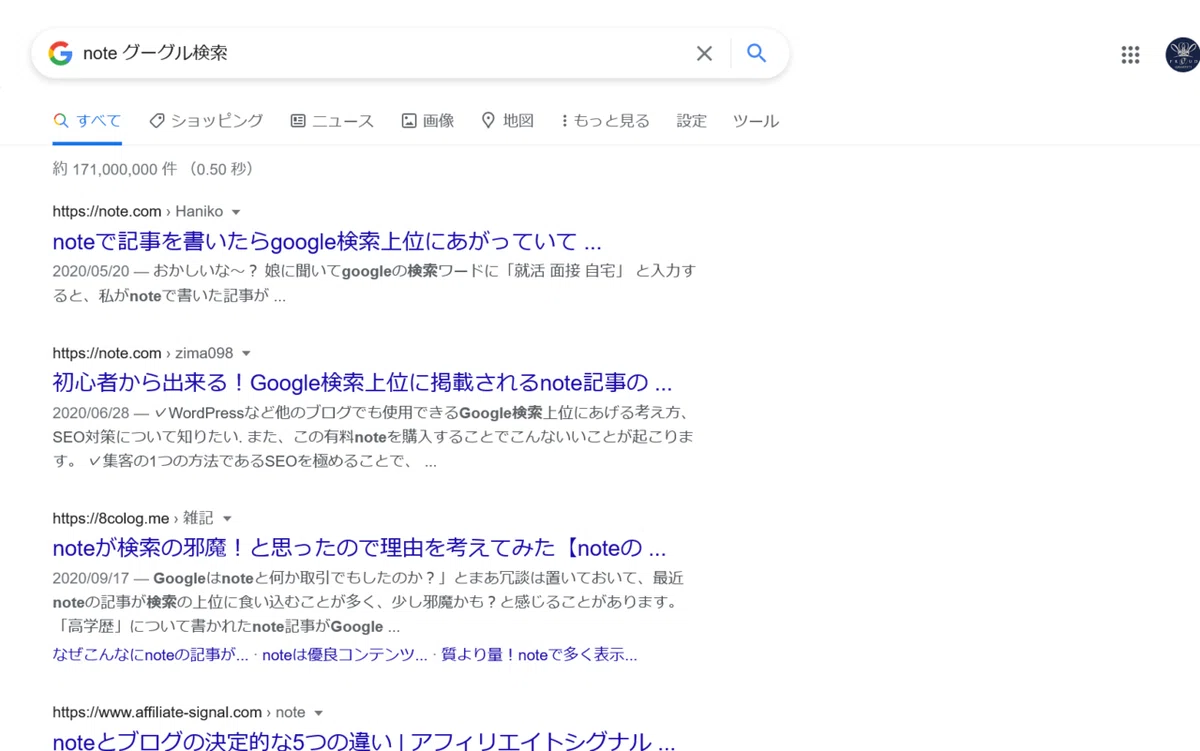The width and height of the screenshot is (1200, 751).
Task: Open result noteで記事を書いたらgoogle検索上位にあがっていて
Action: [x=327, y=242]
